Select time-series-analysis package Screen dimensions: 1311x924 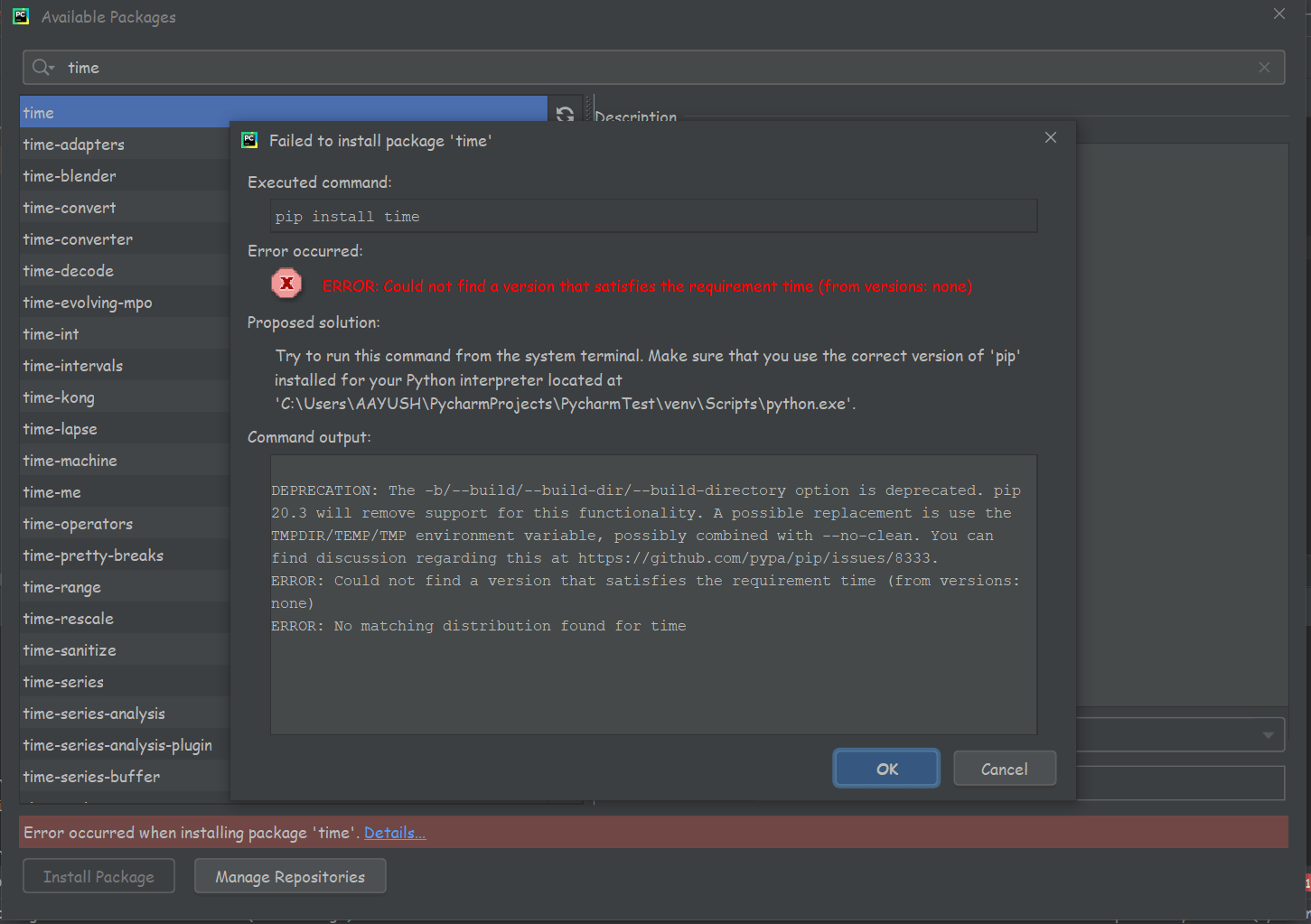(94, 714)
